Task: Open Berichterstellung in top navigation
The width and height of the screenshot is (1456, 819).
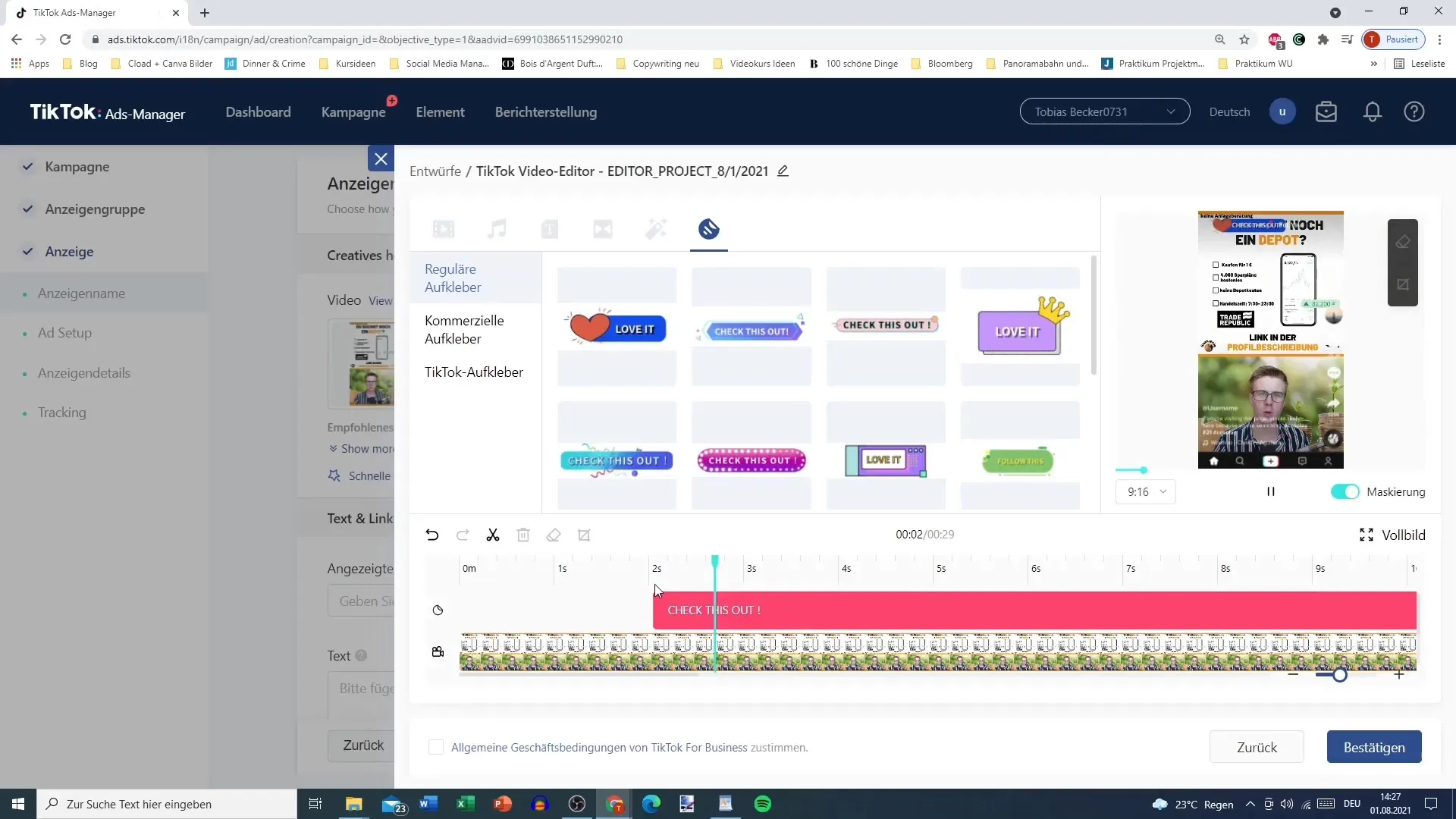Action: (546, 112)
